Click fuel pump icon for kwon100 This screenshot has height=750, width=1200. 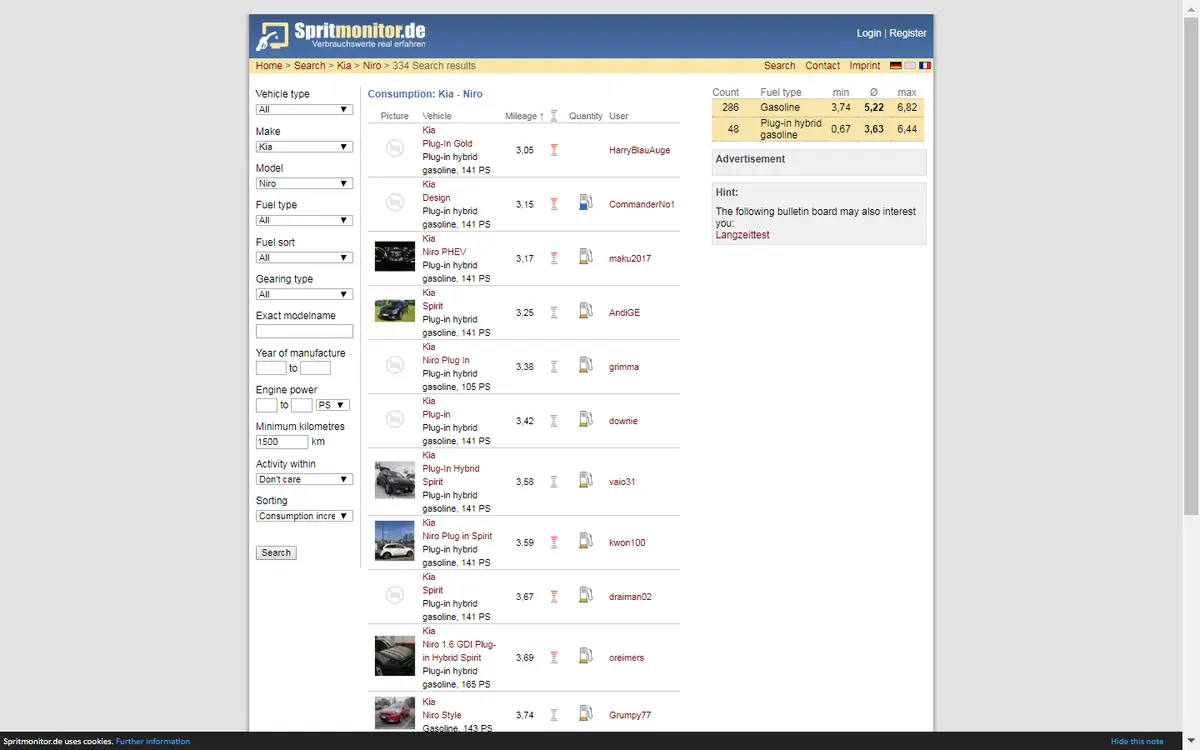pos(586,541)
